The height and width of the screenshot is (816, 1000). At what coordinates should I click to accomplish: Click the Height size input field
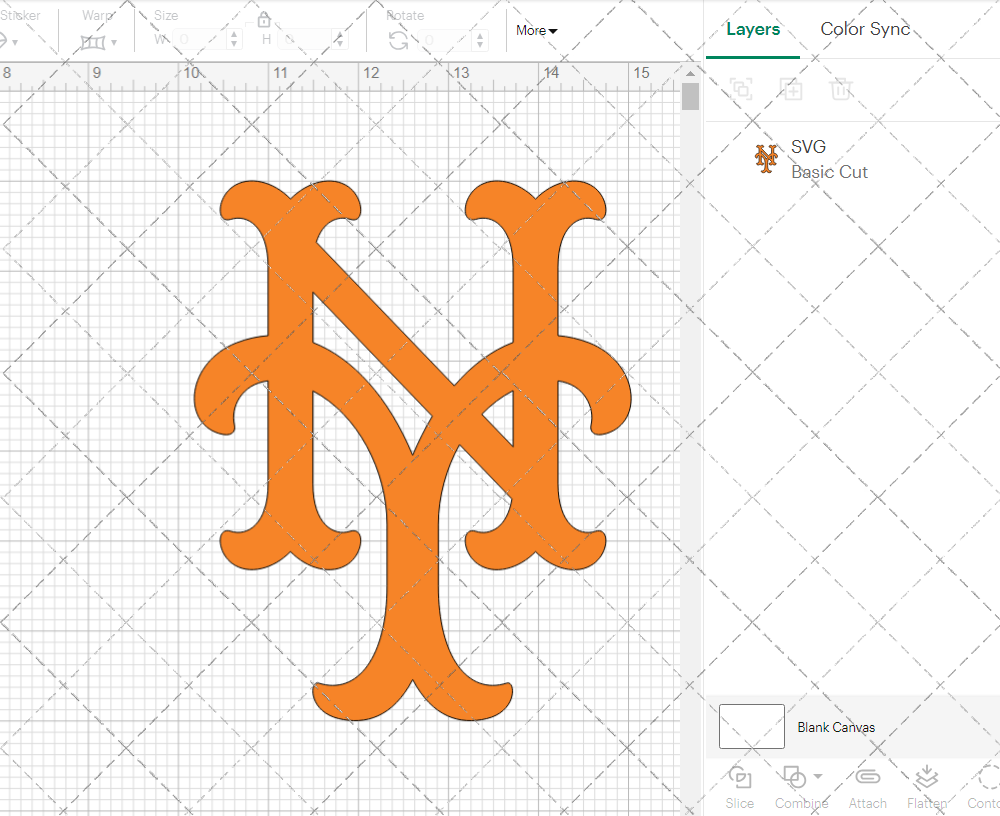click(305, 40)
